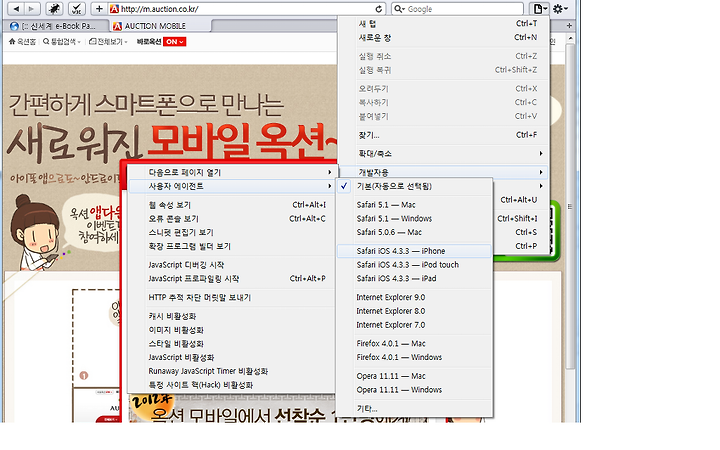Viewport: 720px width, 450px height.
Task: Choose 기타... user agent option
Action: coord(415,409)
